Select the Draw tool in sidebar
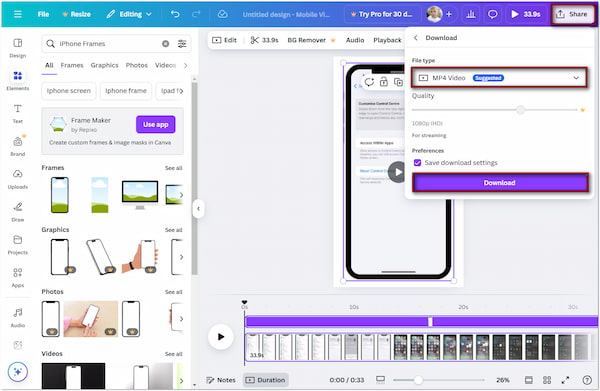This screenshot has width=600, height=391. pos(18,212)
